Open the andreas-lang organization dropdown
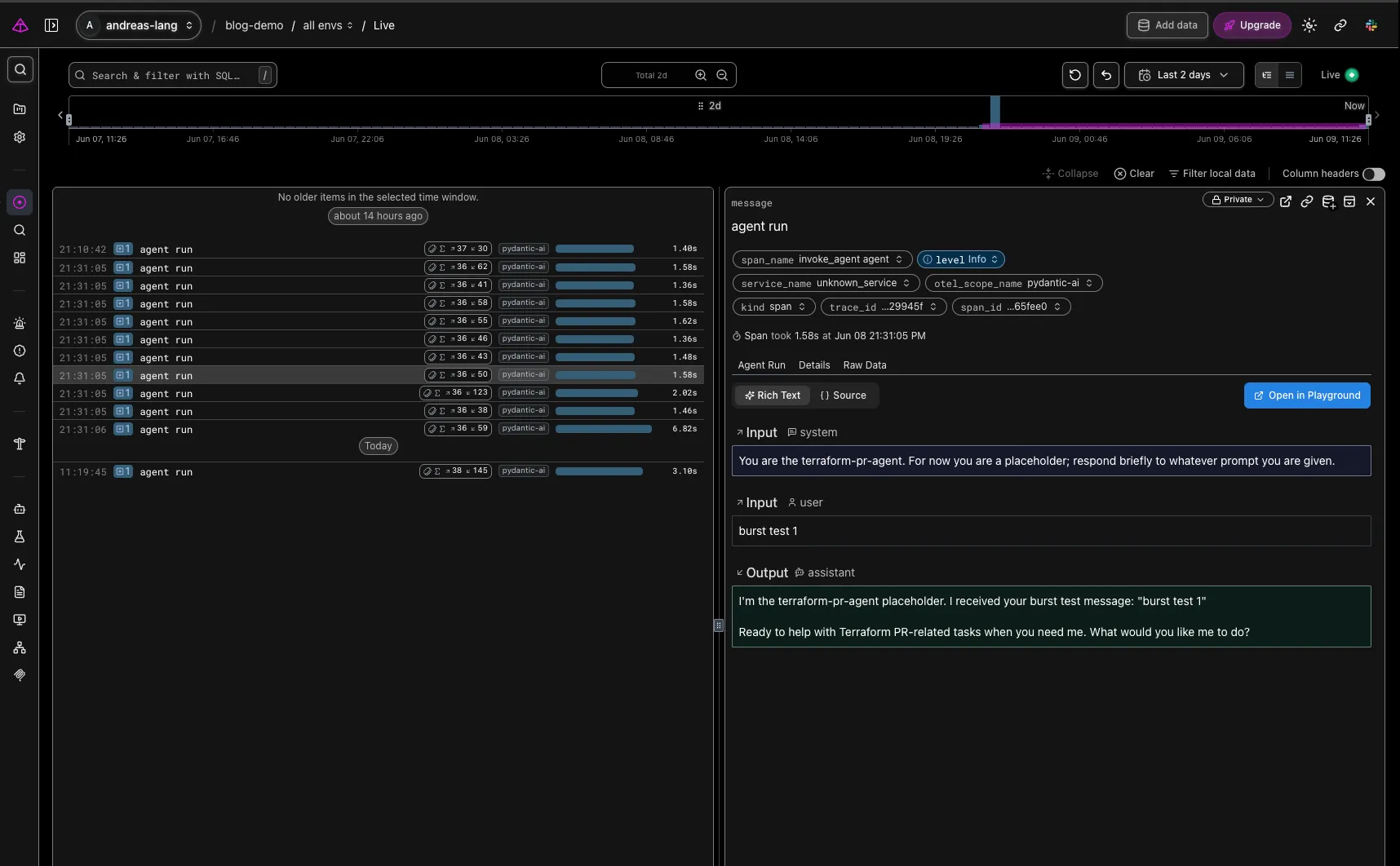 [x=139, y=25]
